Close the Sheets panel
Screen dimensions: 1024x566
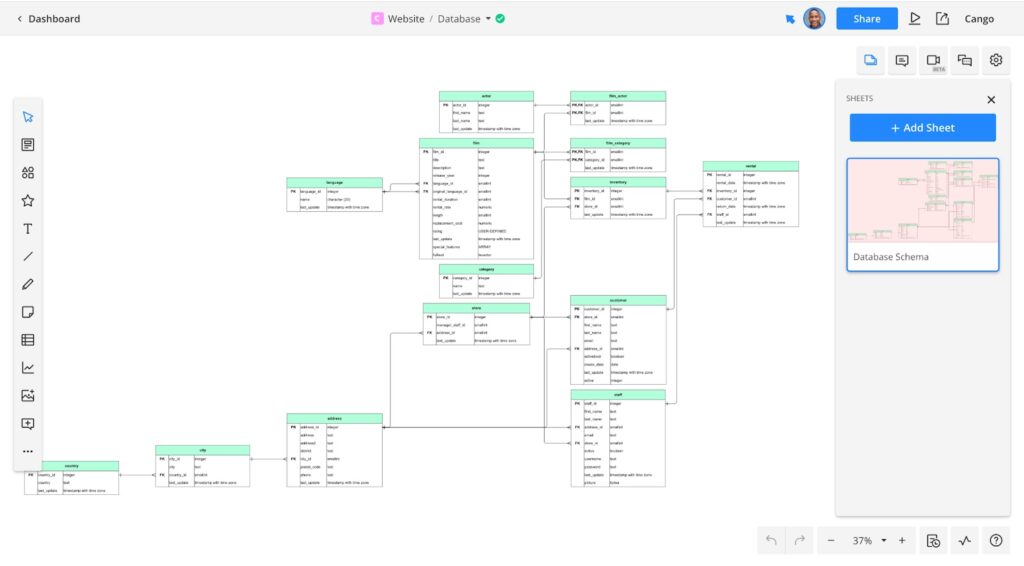(x=991, y=99)
